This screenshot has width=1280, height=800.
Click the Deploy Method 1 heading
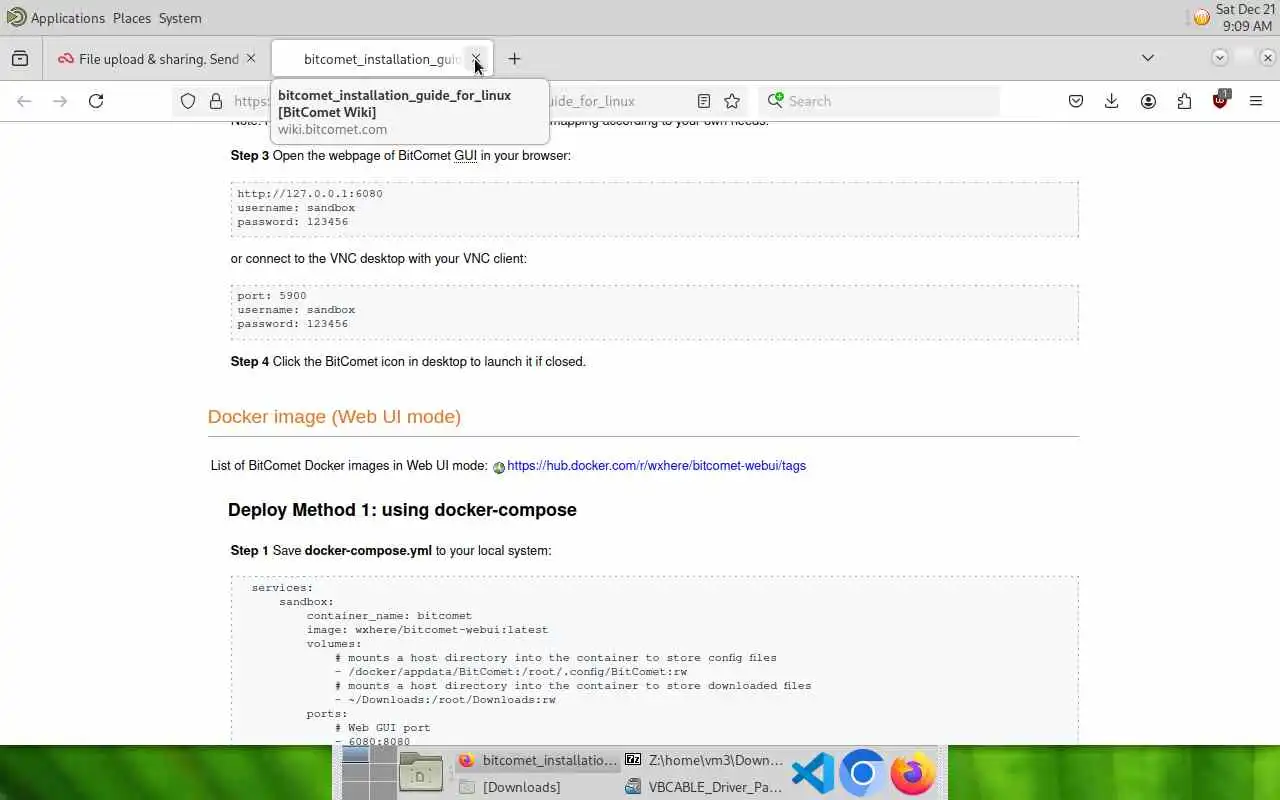click(402, 510)
